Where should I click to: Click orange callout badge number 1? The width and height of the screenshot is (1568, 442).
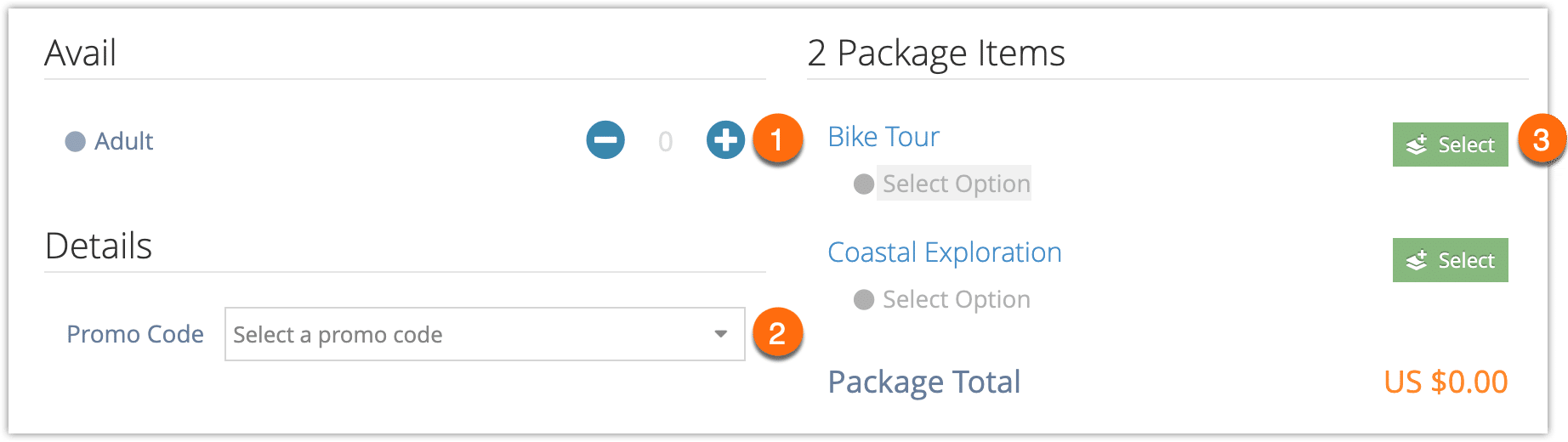tap(777, 139)
